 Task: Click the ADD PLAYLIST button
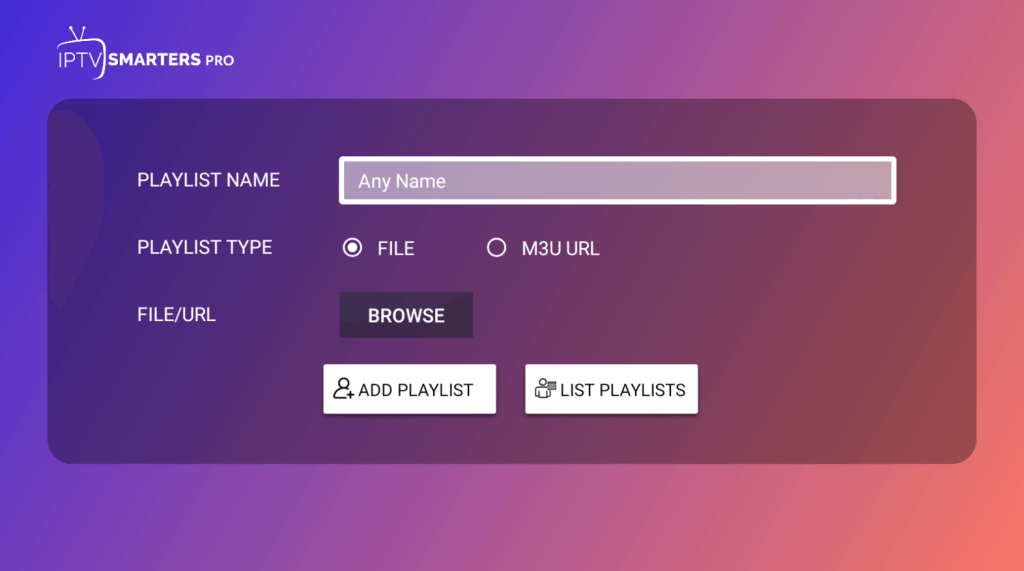pyautogui.click(x=409, y=389)
